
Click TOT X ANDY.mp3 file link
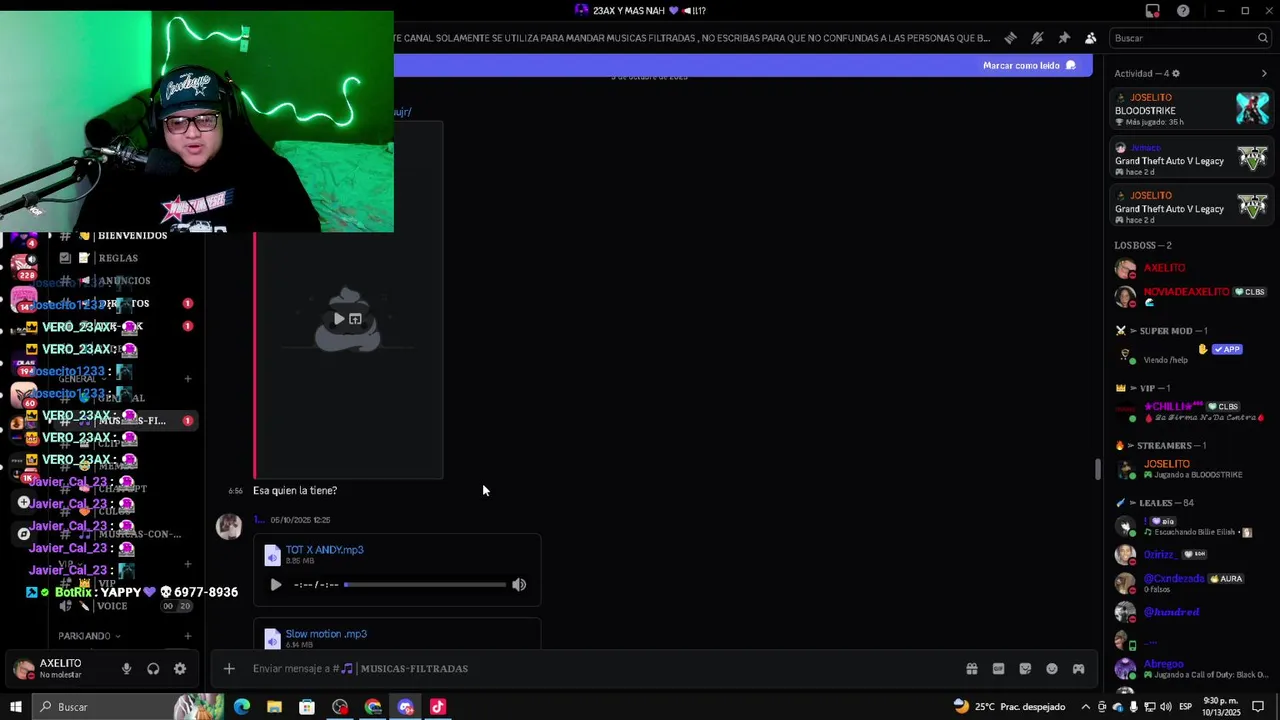tap(324, 550)
